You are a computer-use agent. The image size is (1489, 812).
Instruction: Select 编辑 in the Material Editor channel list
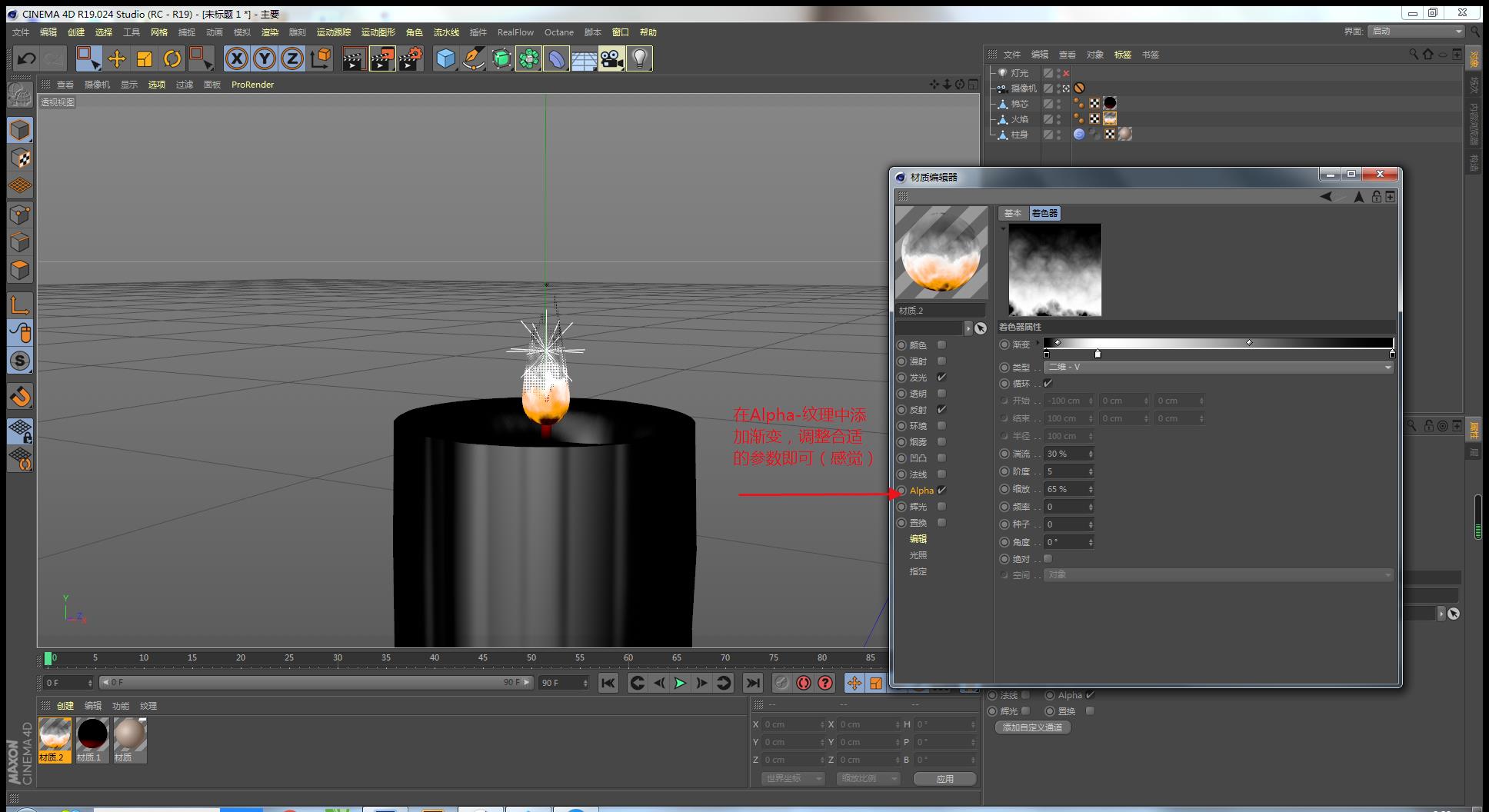[918, 539]
